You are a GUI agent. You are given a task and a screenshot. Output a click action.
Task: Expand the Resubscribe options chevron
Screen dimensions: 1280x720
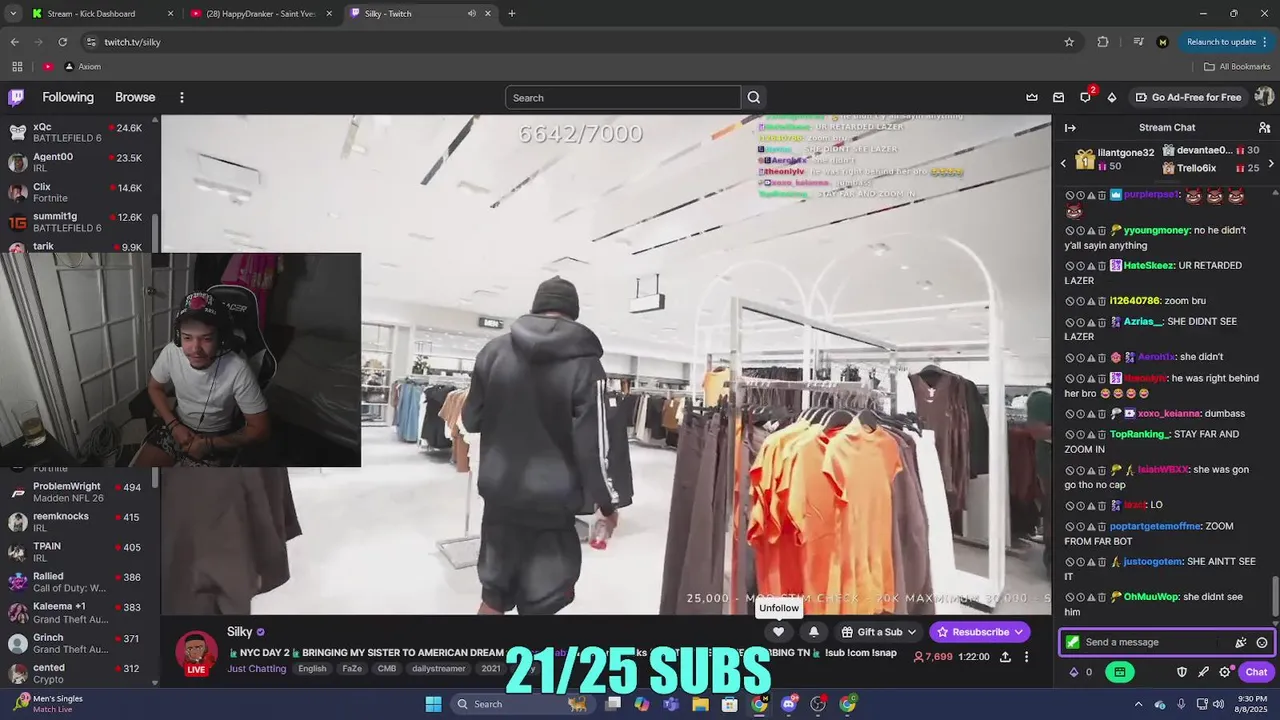(x=1018, y=632)
